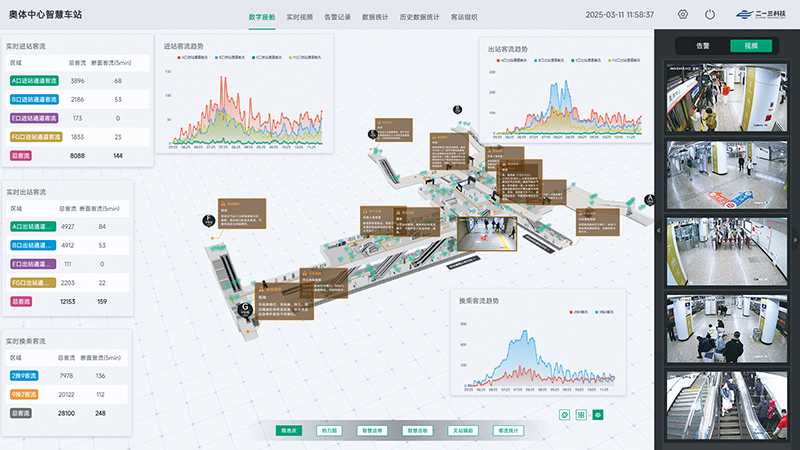The image size is (800, 450).
Task: Select the G entrance marker on map
Action: [x=246, y=308]
